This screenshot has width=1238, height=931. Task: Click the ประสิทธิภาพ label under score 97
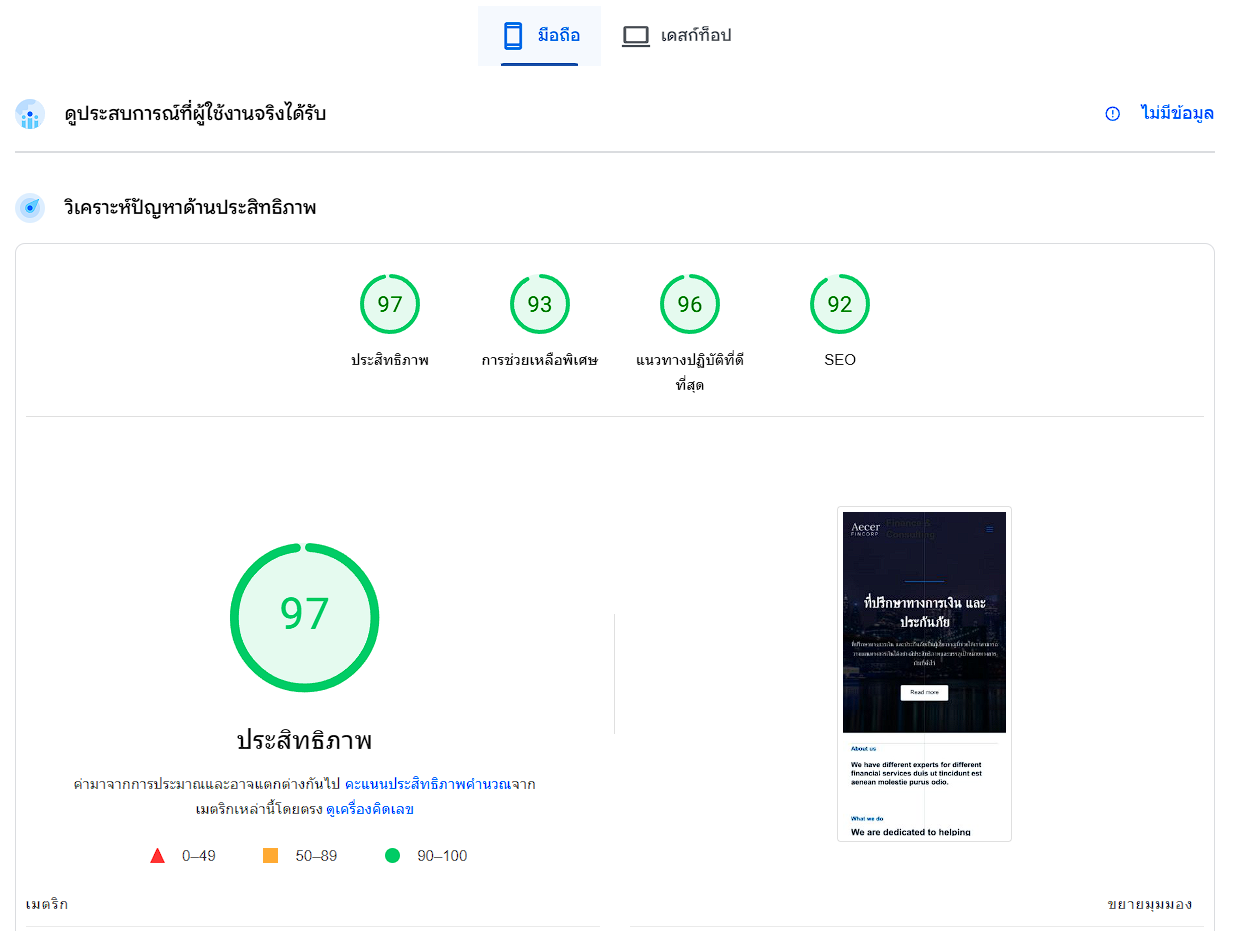(390, 360)
